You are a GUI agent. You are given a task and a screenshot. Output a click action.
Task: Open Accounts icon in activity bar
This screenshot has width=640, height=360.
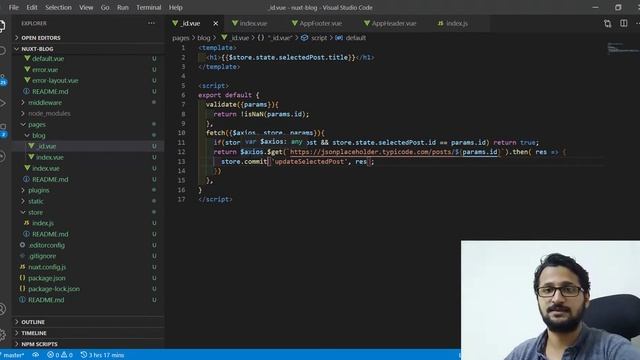pyautogui.click(x=2, y=309)
